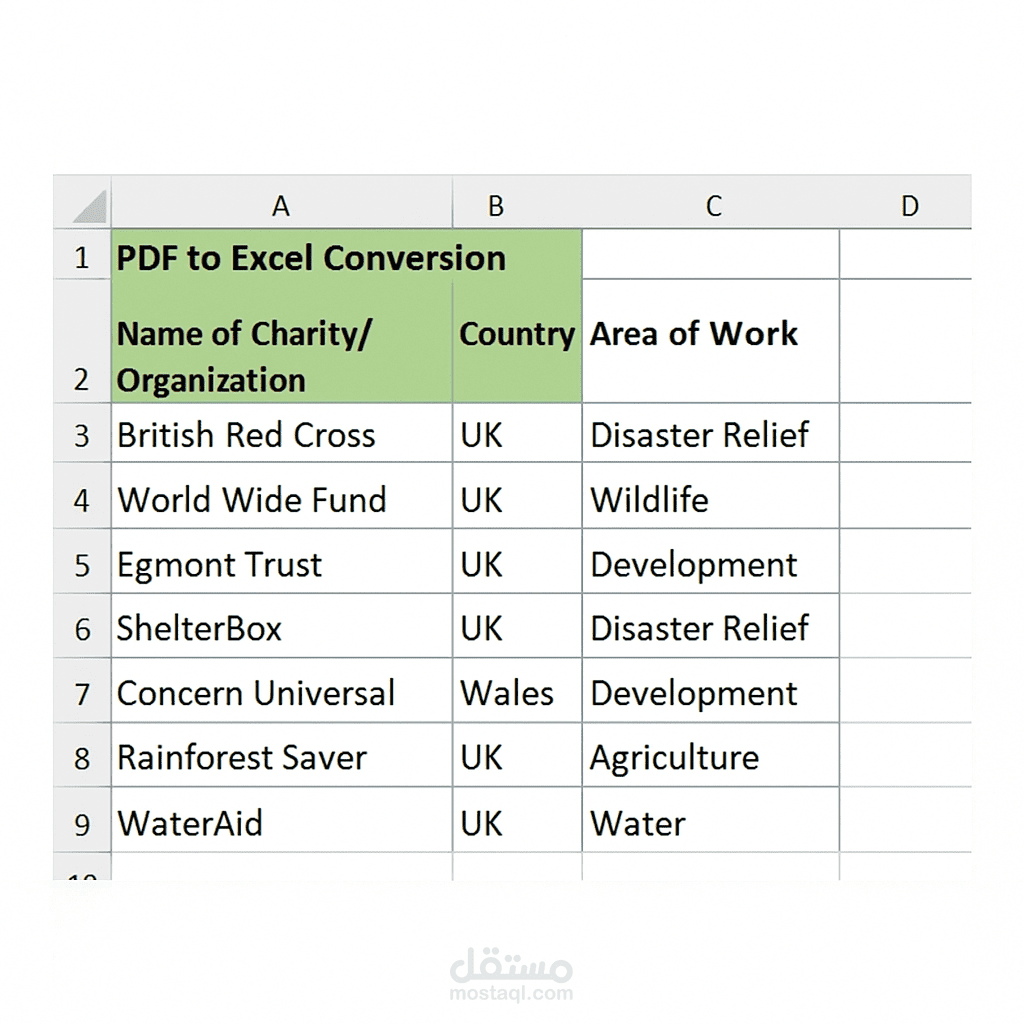Image resolution: width=1024 pixels, height=1024 pixels.
Task: Click the green 'Country' header cell
Action: [x=517, y=342]
